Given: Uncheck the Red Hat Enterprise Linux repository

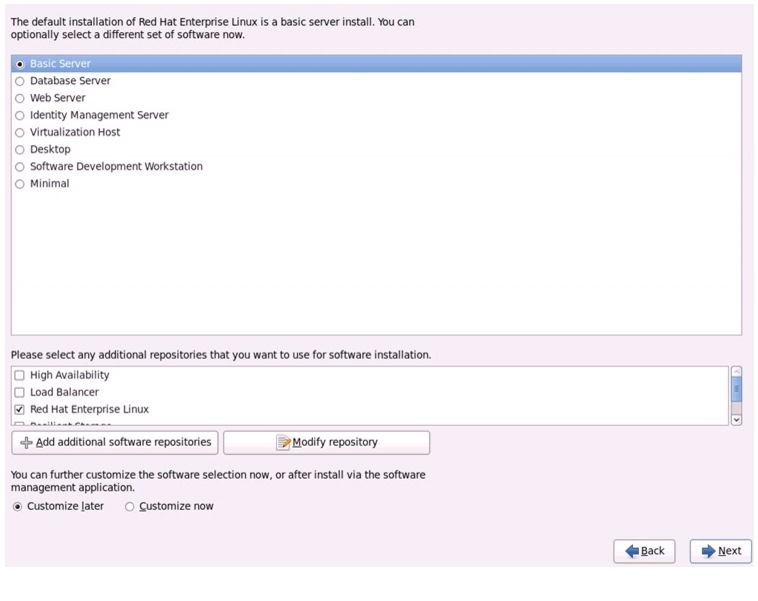Looking at the screenshot, I should click(x=20, y=410).
